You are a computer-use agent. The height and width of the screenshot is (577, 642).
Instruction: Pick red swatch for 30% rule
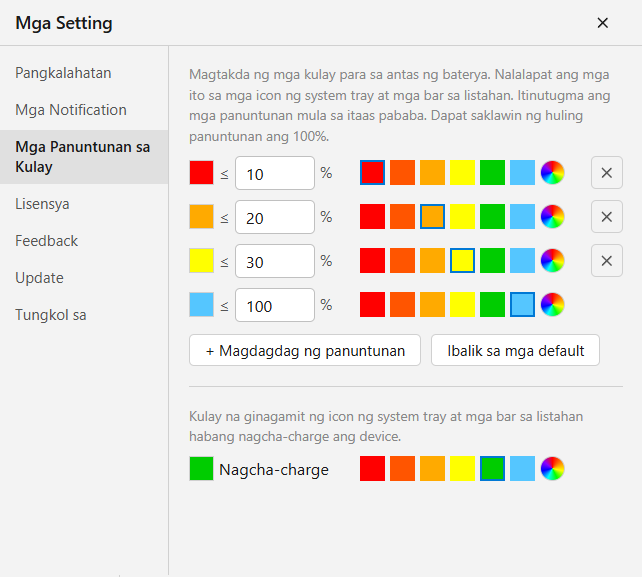[x=372, y=260]
